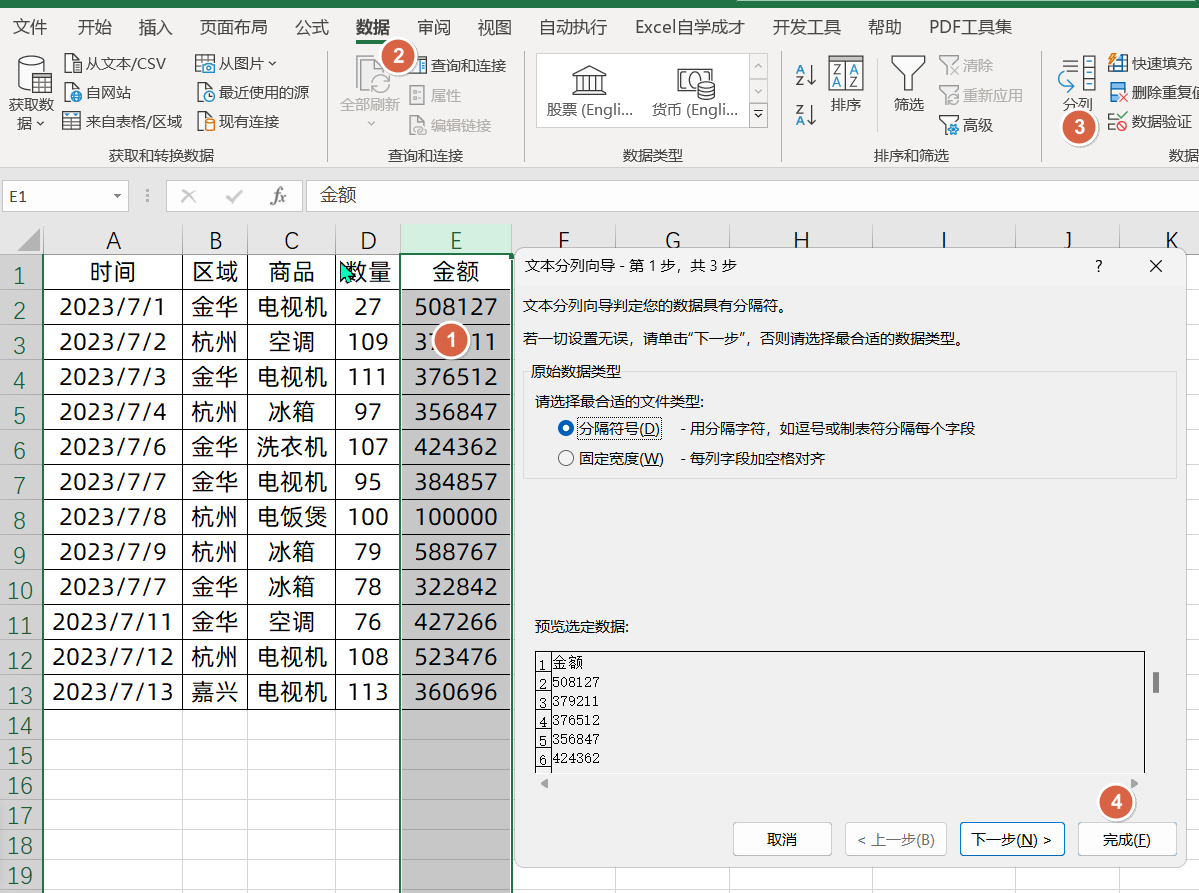Click Edit Links (编辑链接)
The image size is (1199, 893).
(450, 125)
